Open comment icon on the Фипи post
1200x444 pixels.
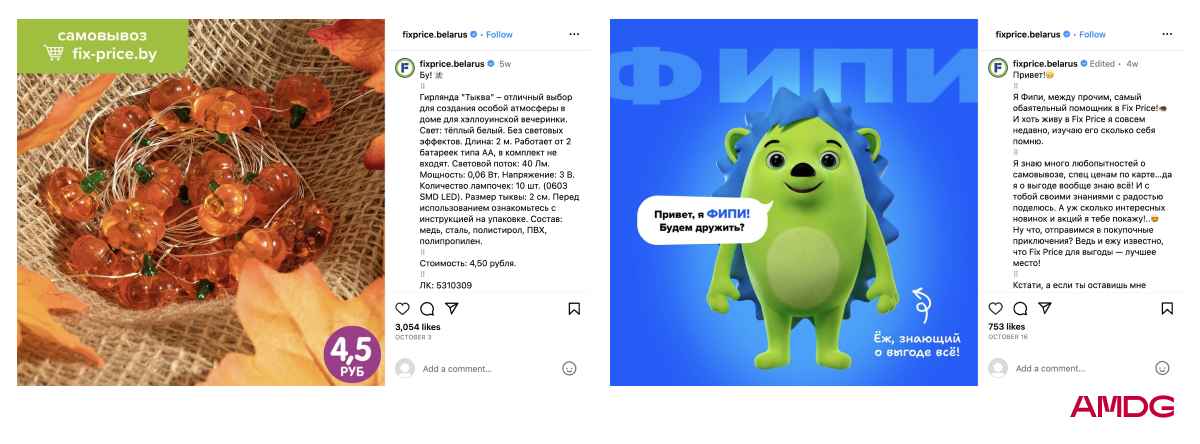coord(1019,309)
